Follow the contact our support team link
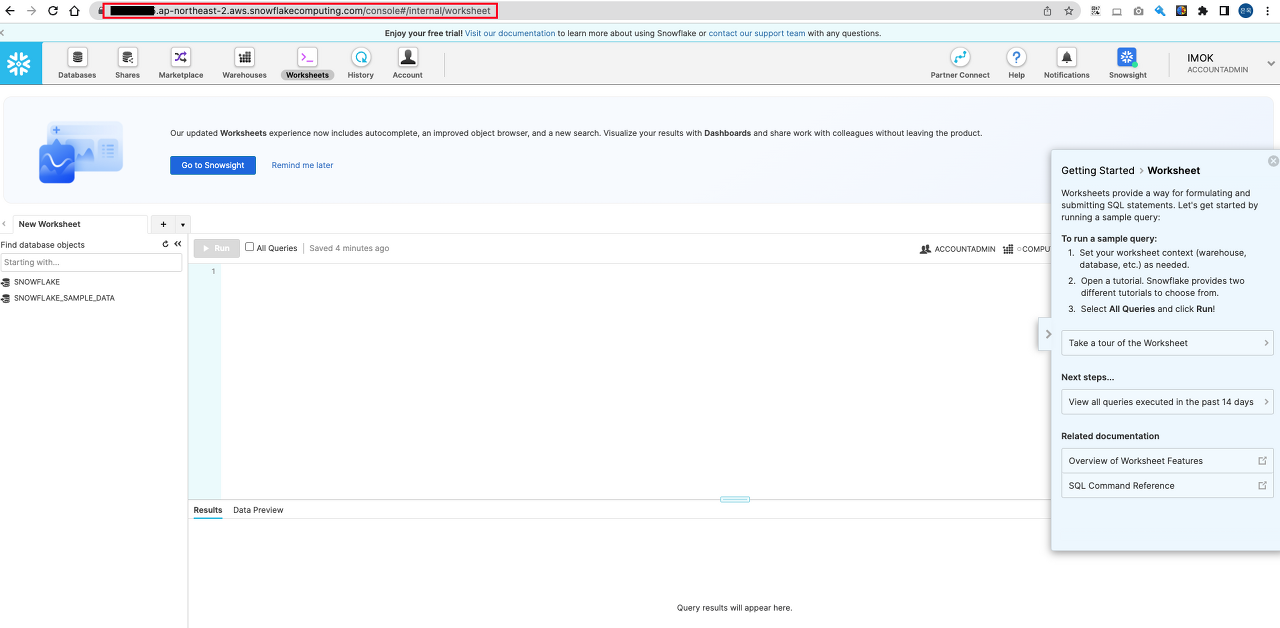 pos(757,33)
